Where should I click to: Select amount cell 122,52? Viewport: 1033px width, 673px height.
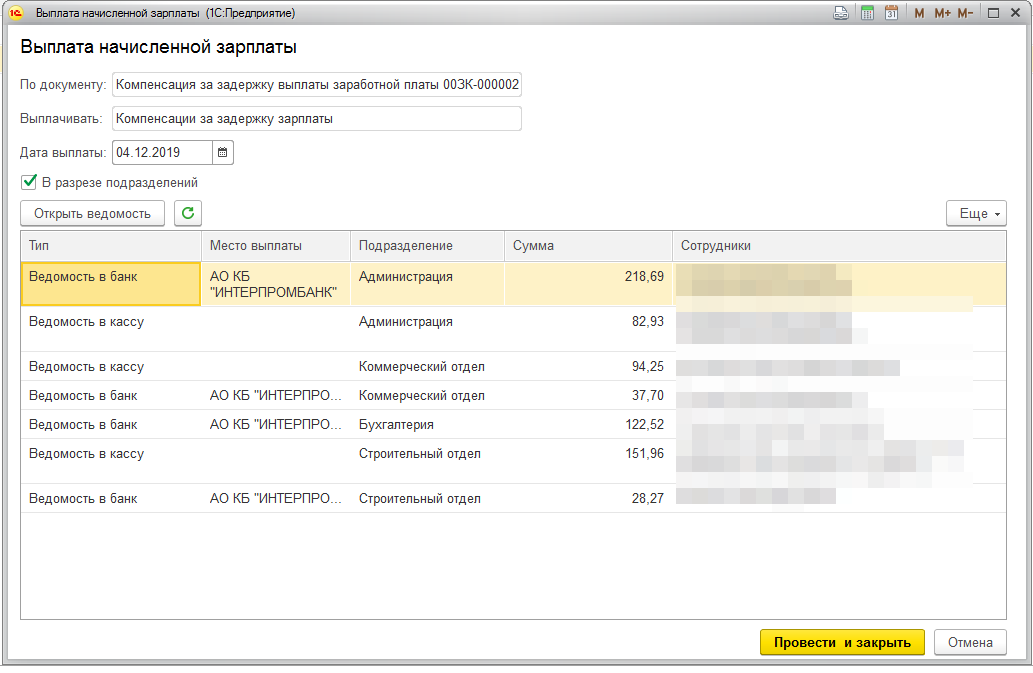(x=588, y=424)
